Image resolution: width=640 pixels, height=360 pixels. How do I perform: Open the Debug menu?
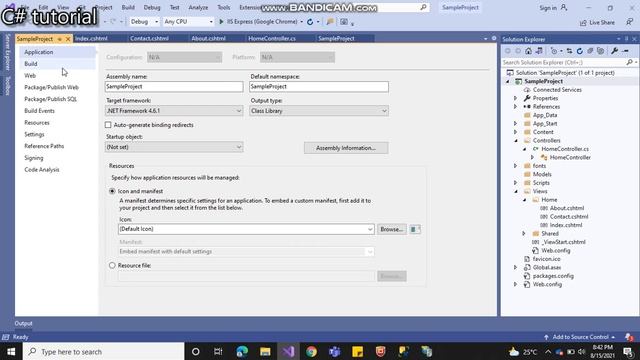152,7
